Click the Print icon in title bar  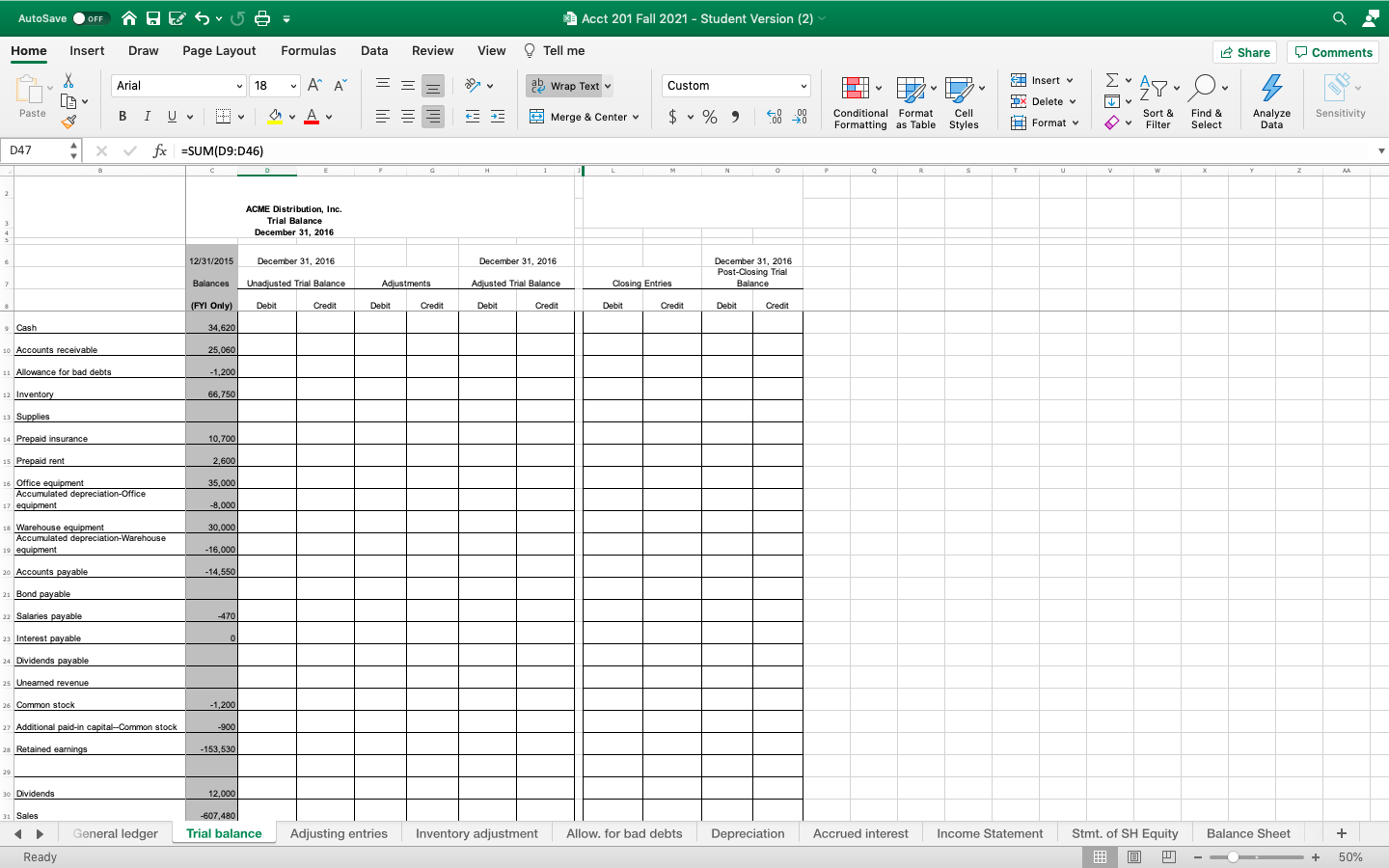tap(262, 18)
